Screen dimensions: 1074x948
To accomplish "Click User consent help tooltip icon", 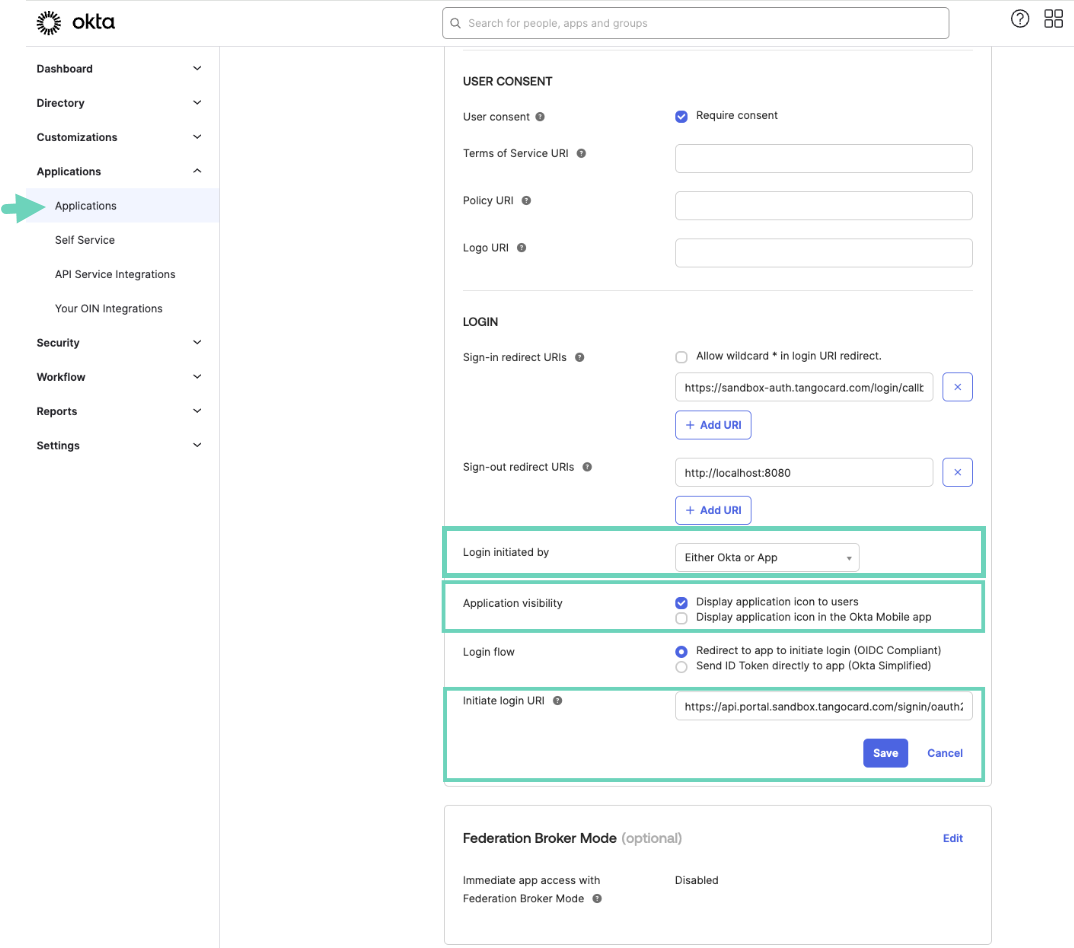I will click(540, 117).
